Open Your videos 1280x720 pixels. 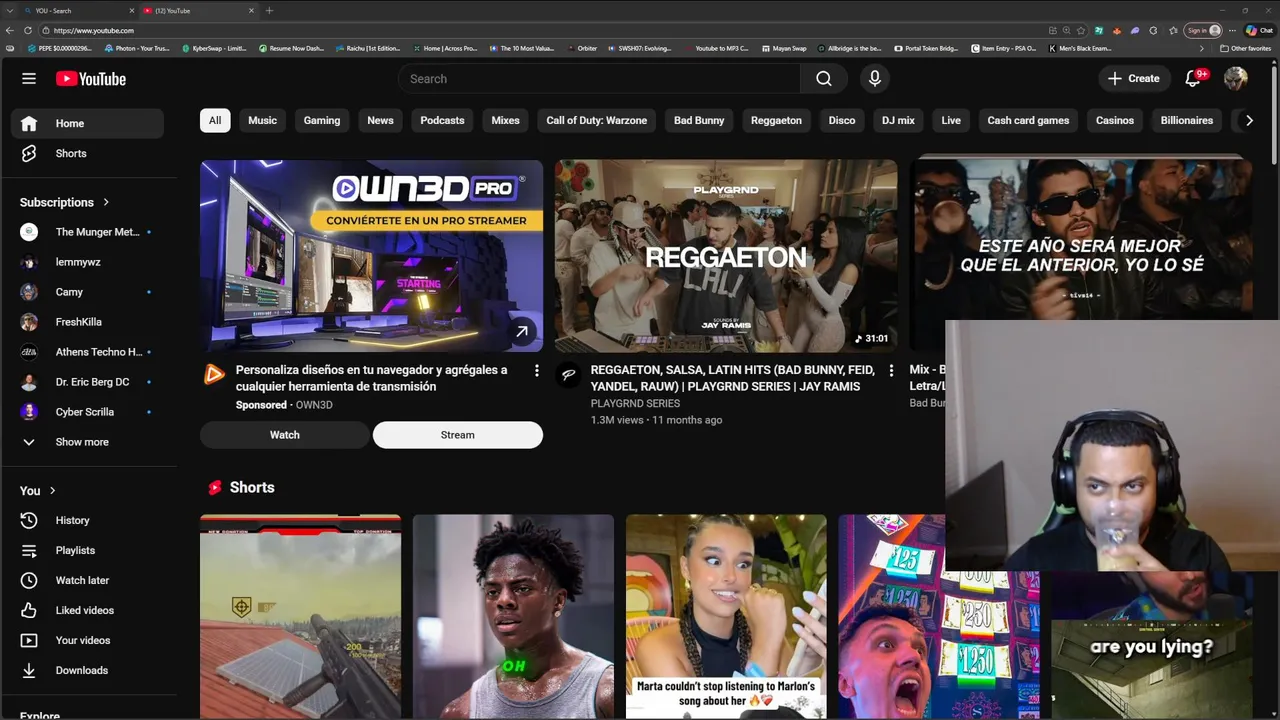tap(87, 640)
